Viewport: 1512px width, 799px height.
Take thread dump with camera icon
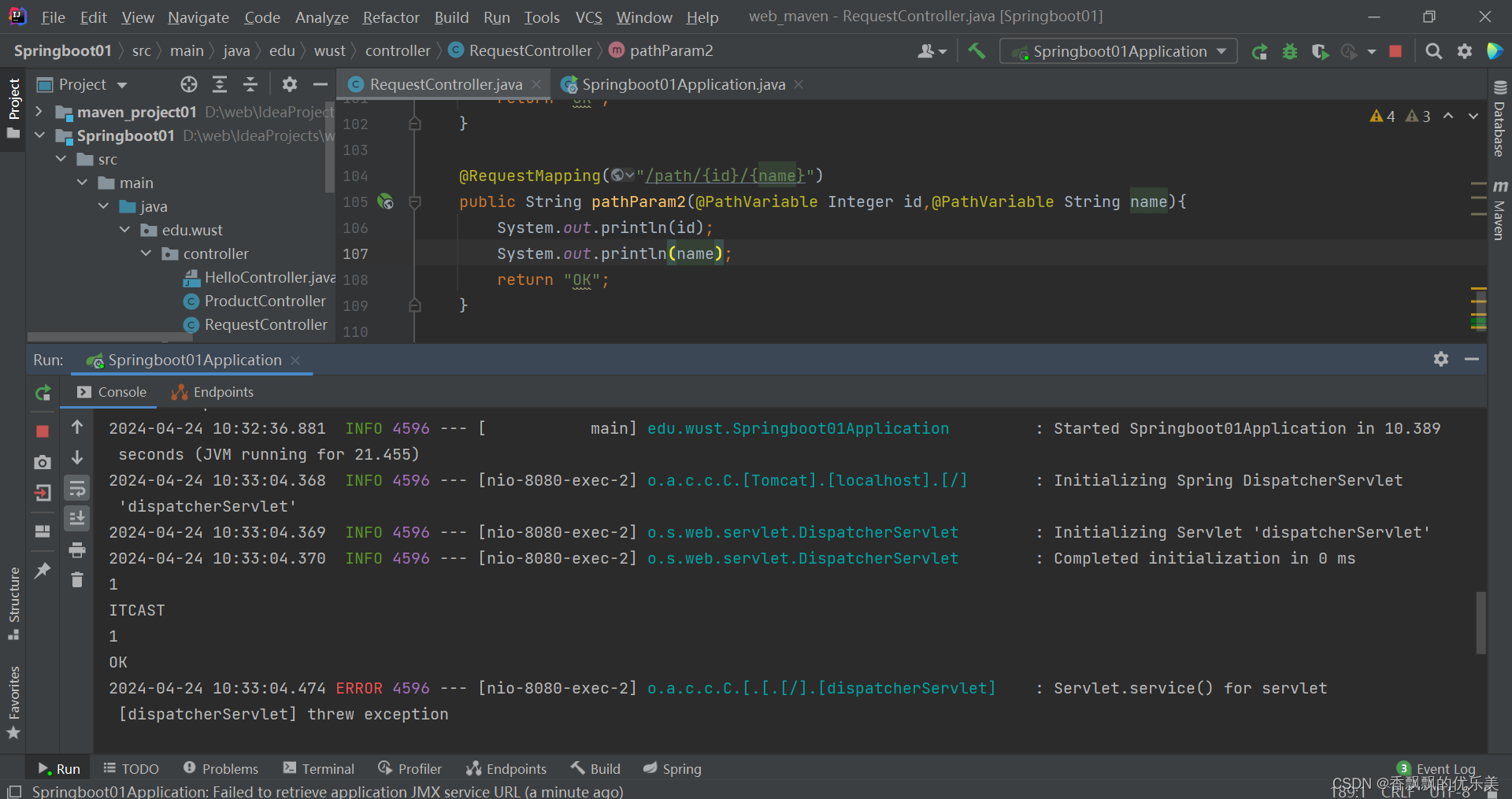(x=43, y=463)
